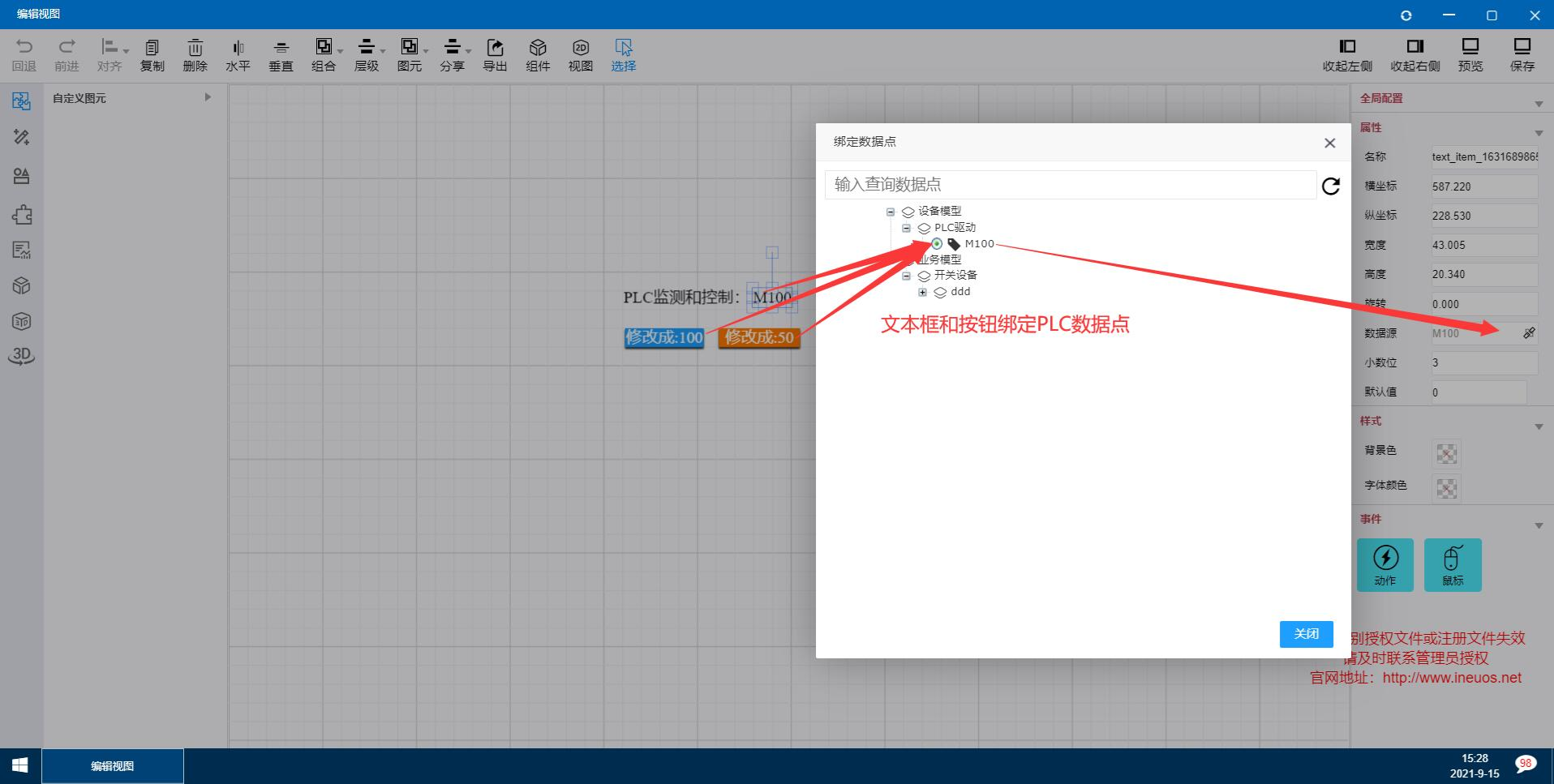Collapse the PLC驱动 tree node
This screenshot has width=1554, height=784.
click(x=907, y=228)
